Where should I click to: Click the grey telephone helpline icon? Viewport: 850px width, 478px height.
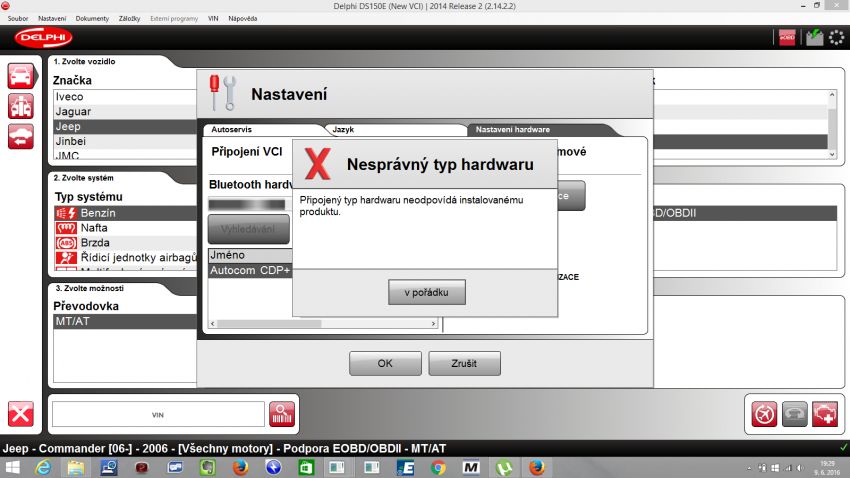tap(795, 415)
